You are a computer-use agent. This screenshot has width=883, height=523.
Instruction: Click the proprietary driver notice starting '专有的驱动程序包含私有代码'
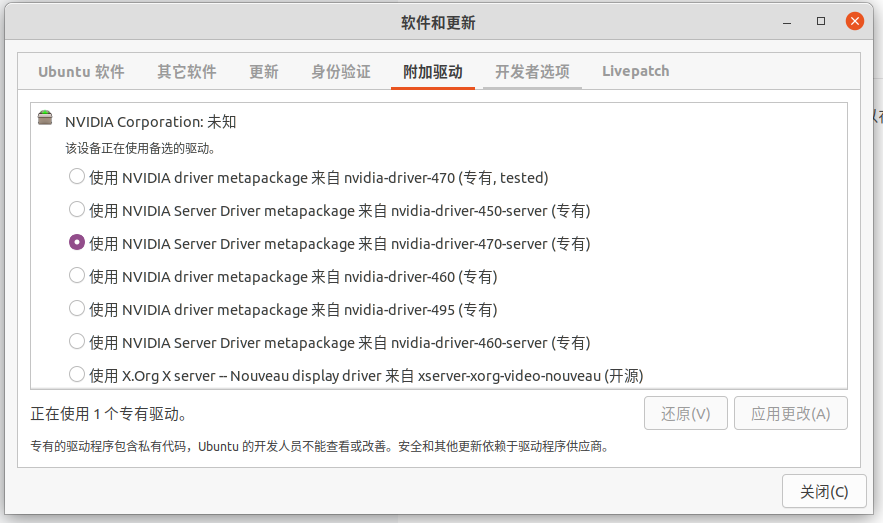tap(320, 446)
